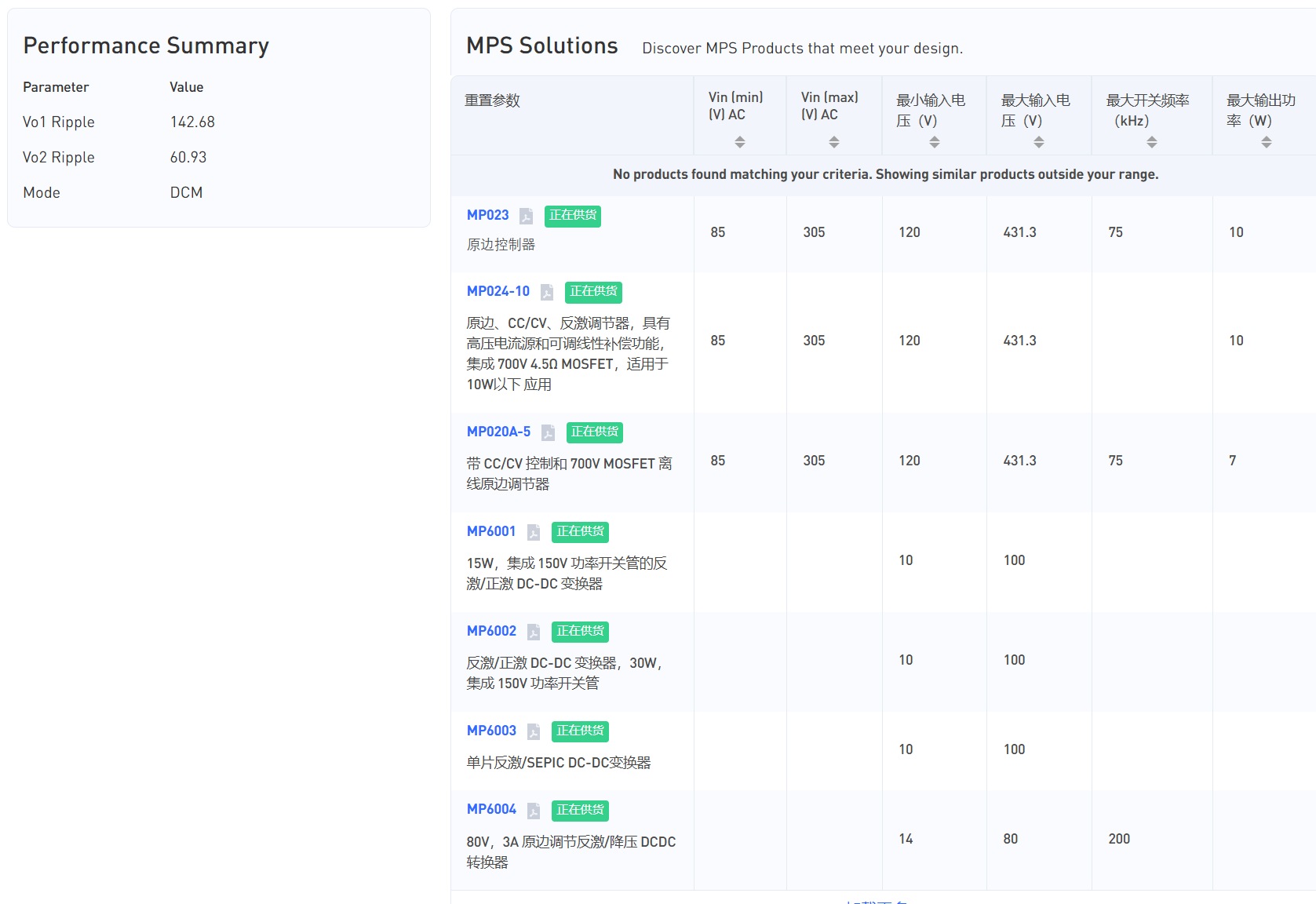Open the MP6001 product link
1316x904 pixels.
(x=491, y=531)
